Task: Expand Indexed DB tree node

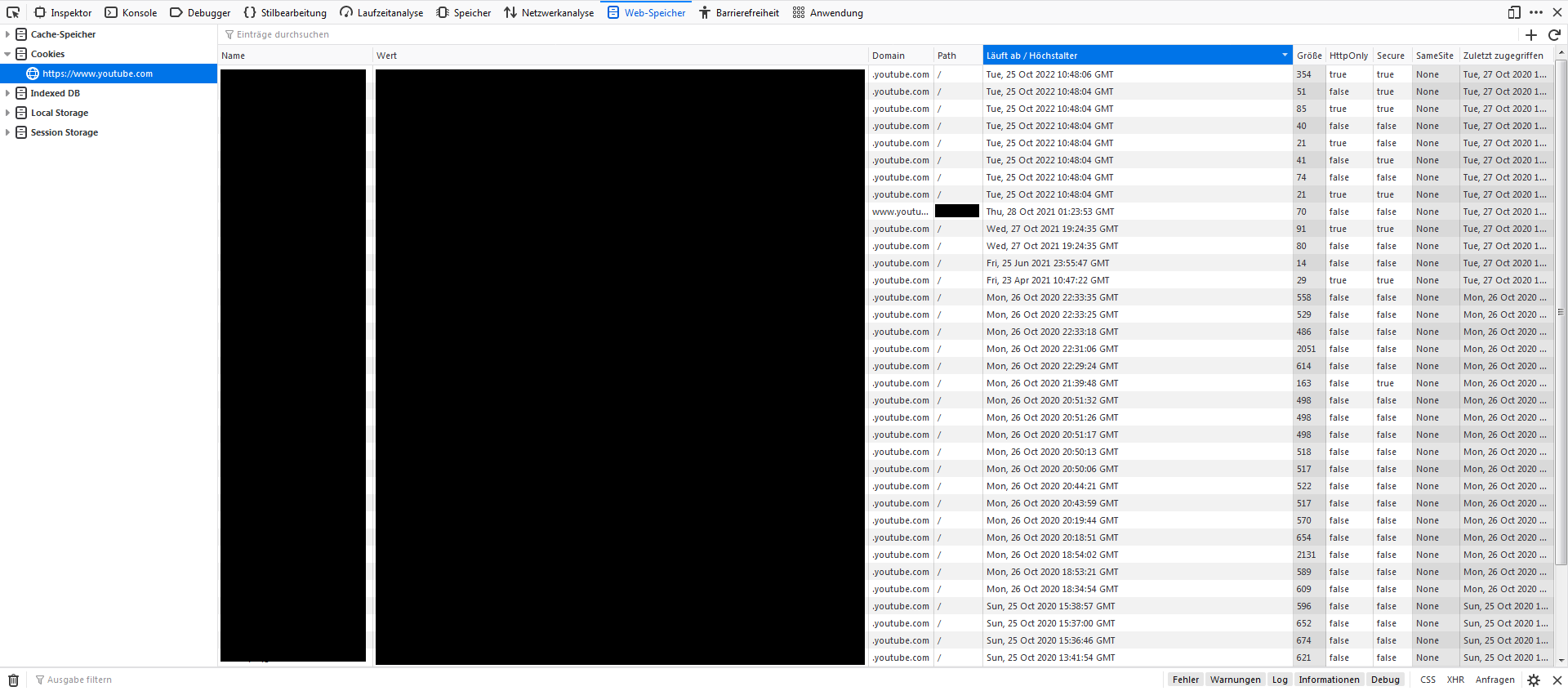Action: 7,93
